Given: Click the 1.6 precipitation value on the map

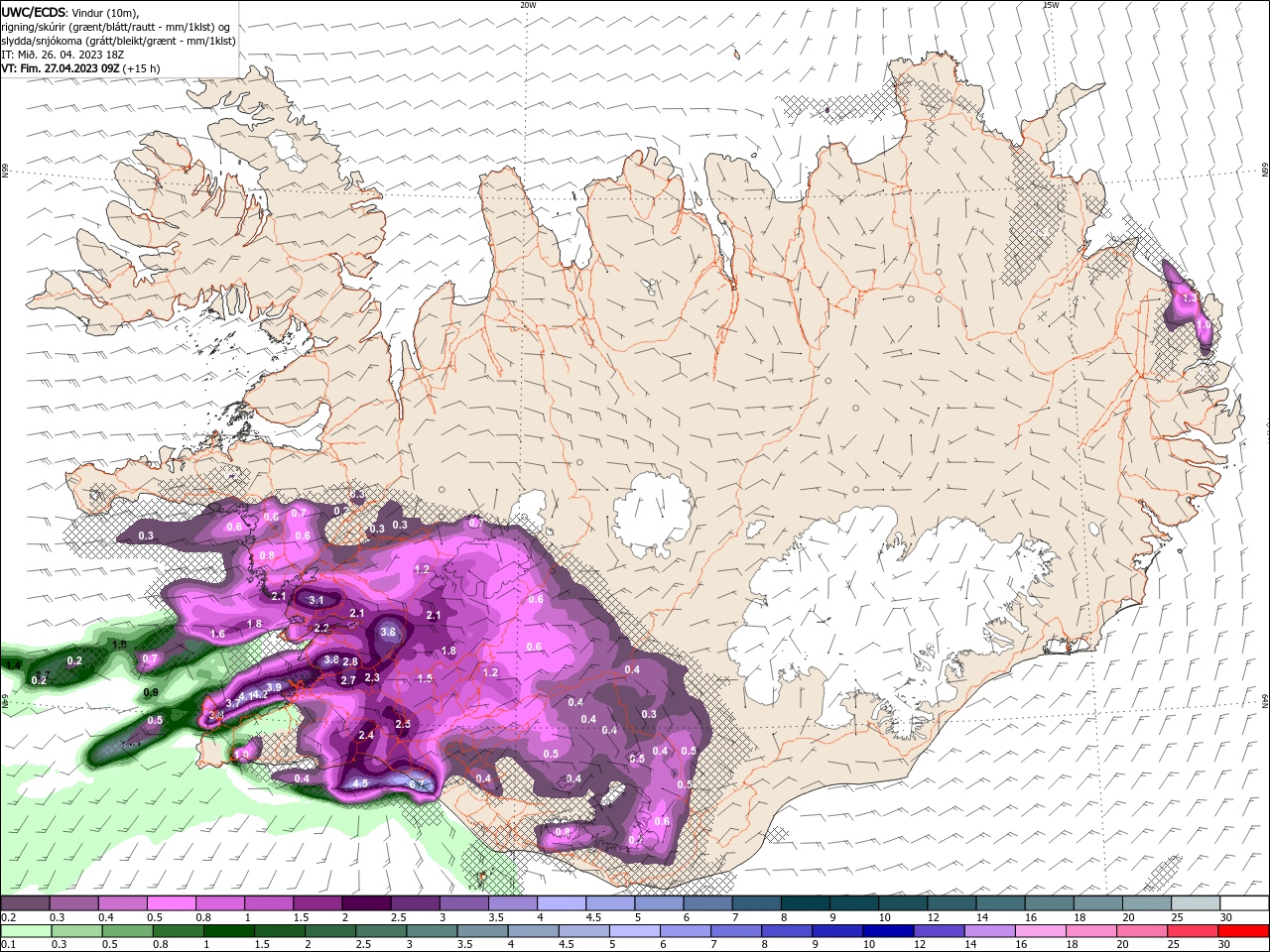Looking at the screenshot, I should pos(218,633).
